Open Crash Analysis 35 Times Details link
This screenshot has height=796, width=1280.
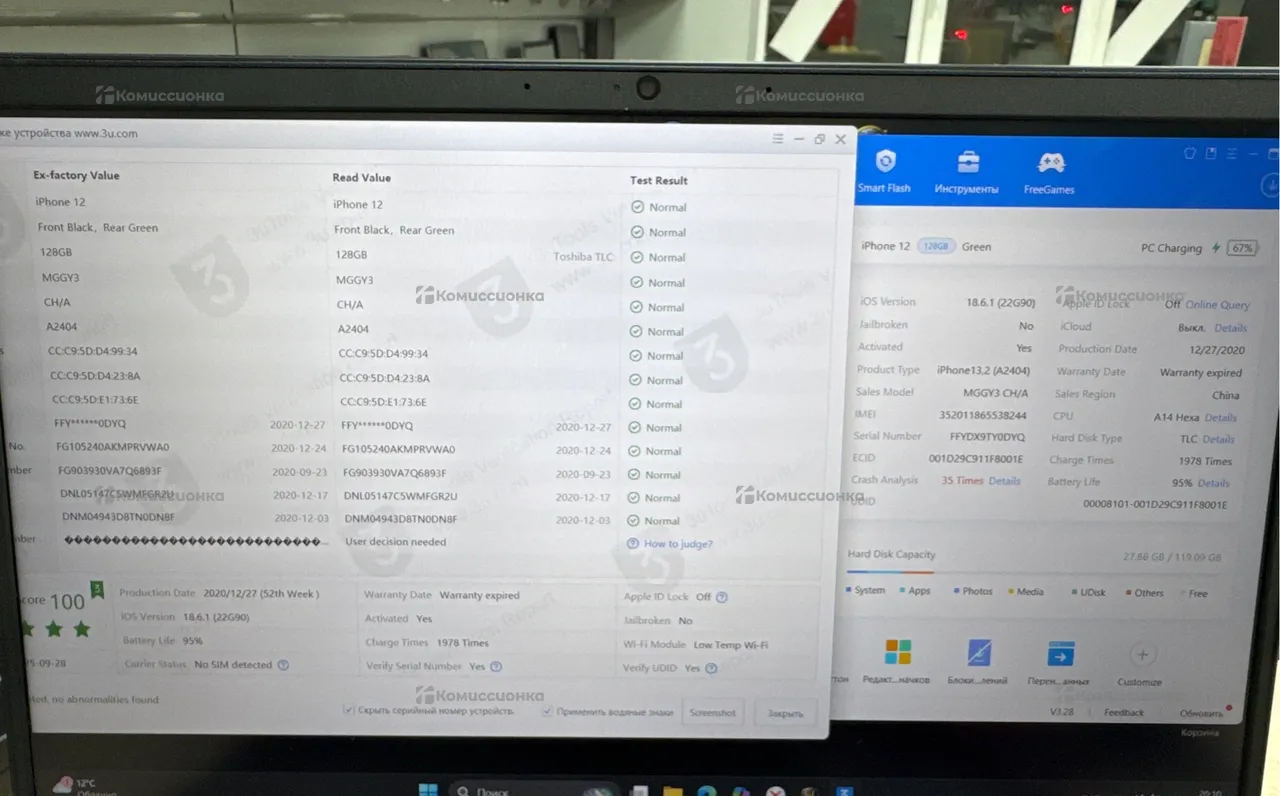point(1005,481)
